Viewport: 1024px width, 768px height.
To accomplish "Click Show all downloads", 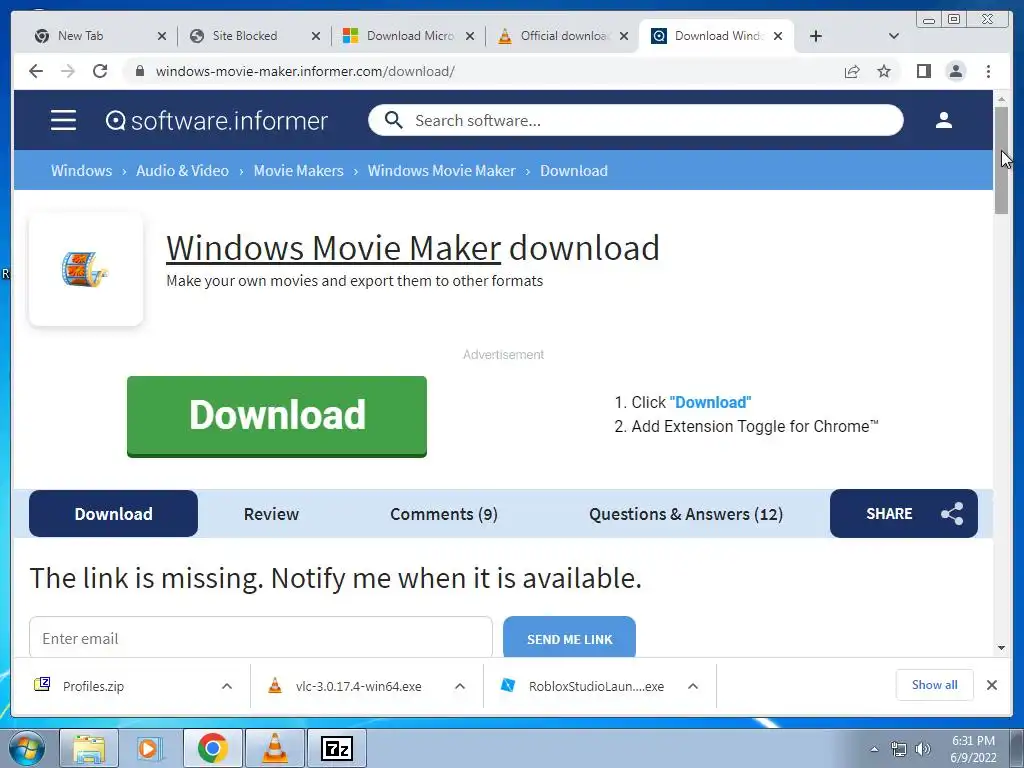I will pos(935,685).
